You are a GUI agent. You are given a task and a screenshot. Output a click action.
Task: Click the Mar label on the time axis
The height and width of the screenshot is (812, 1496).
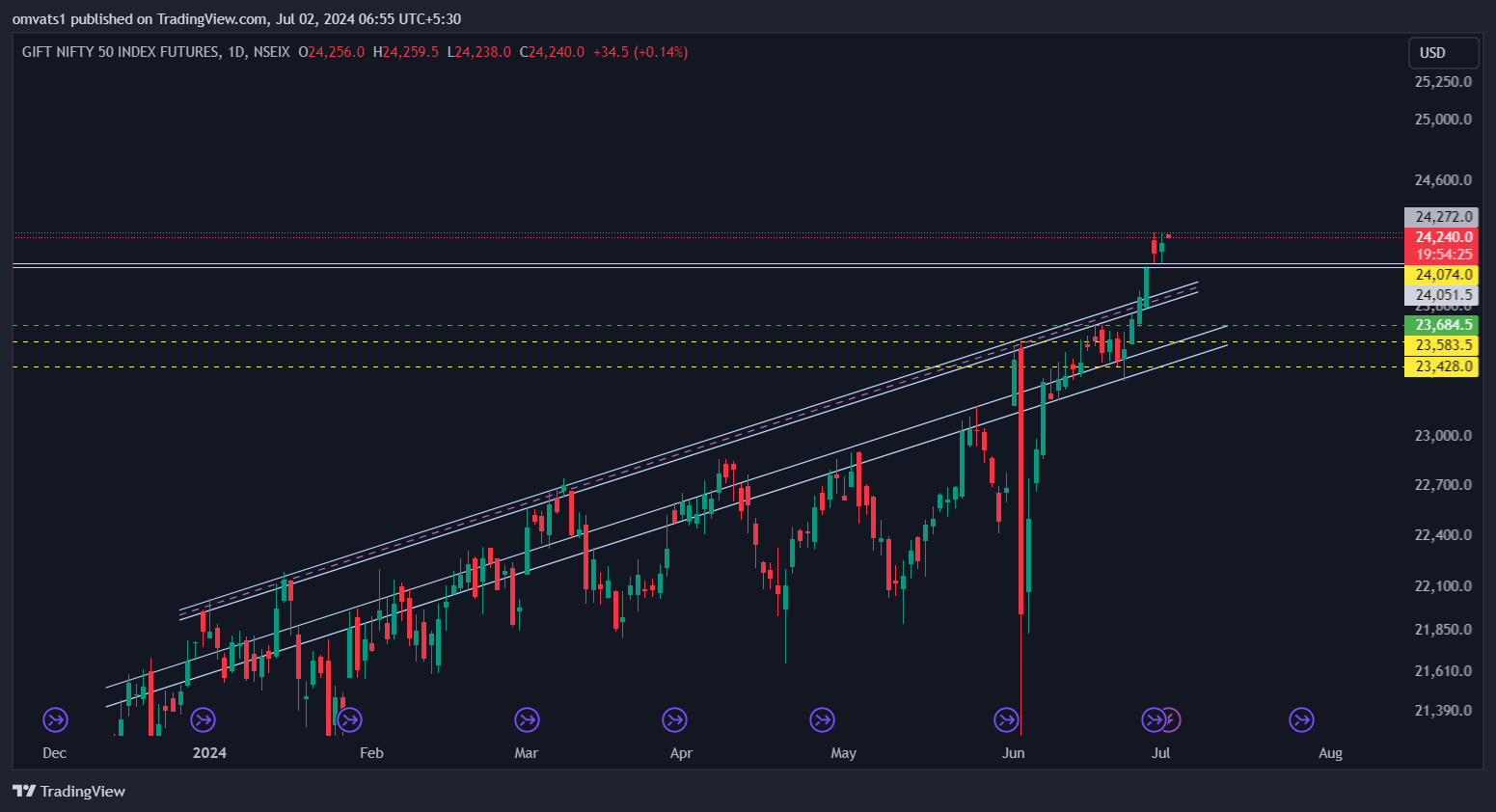coord(527,753)
